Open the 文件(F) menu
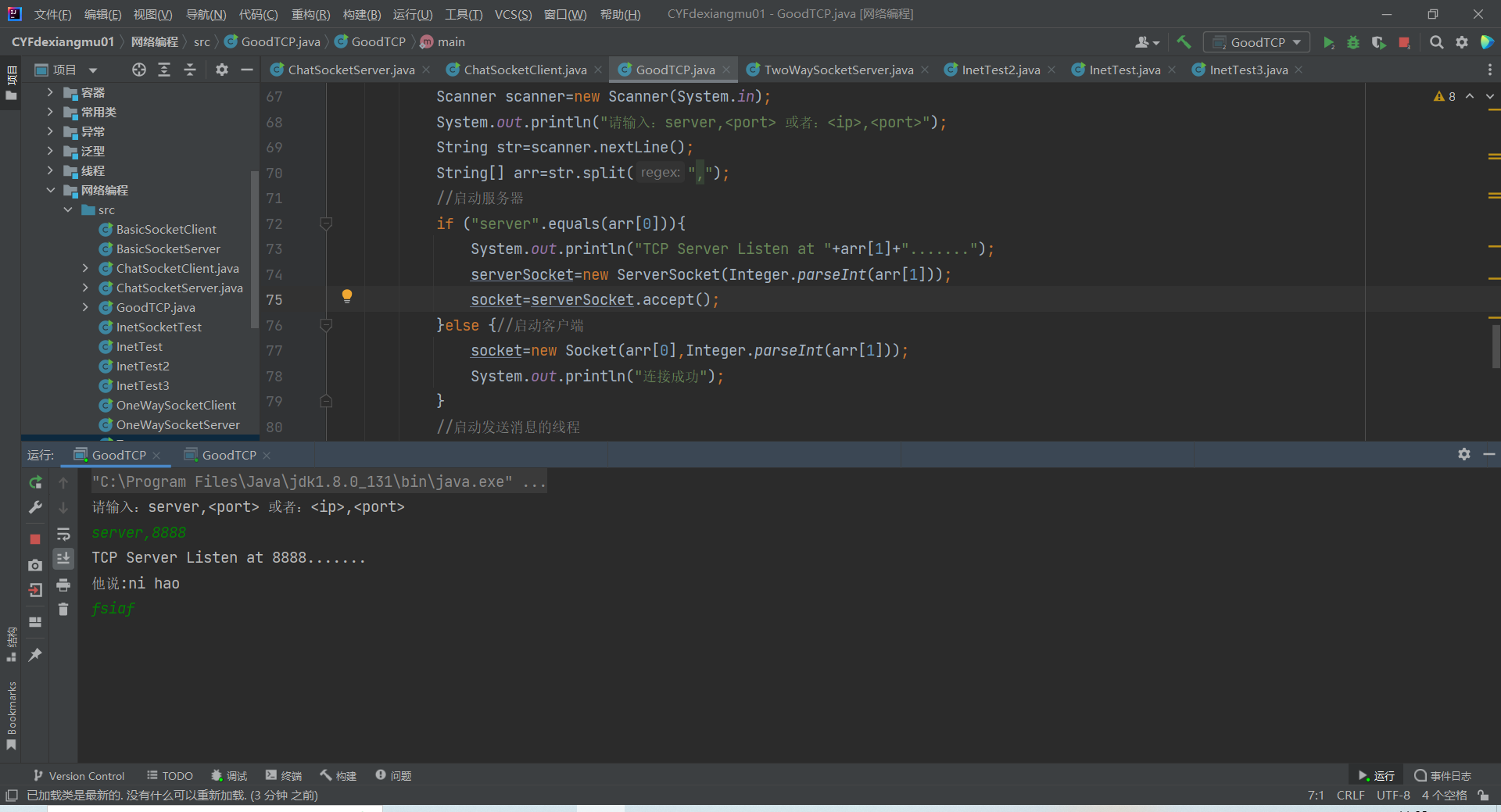1501x812 pixels. 52,14
